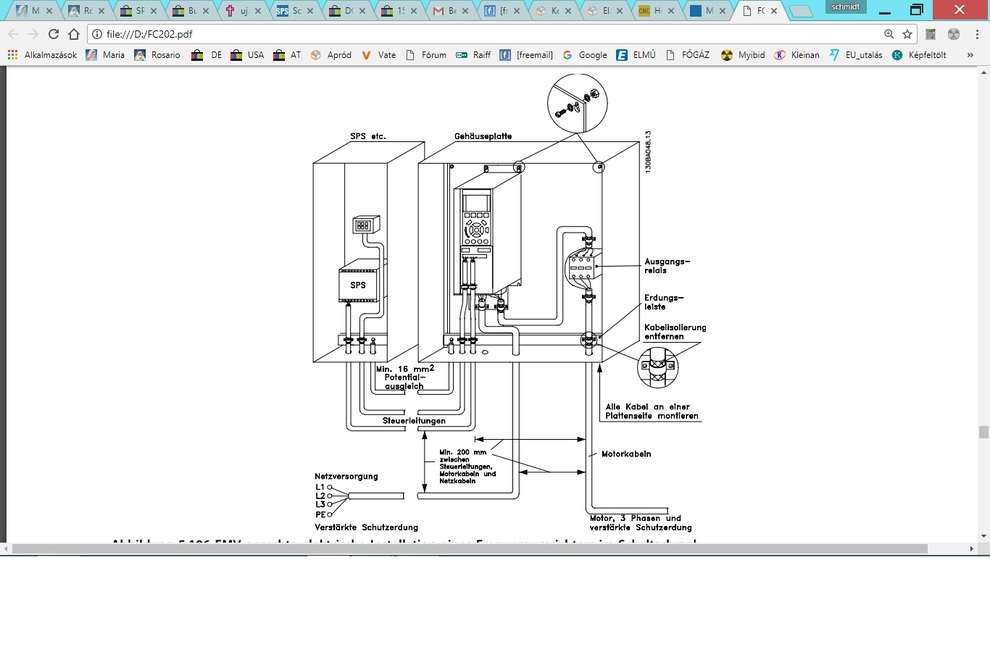Click the vertical scrollbar thumb of the PDF
The width and height of the screenshot is (990, 652).
point(983,432)
